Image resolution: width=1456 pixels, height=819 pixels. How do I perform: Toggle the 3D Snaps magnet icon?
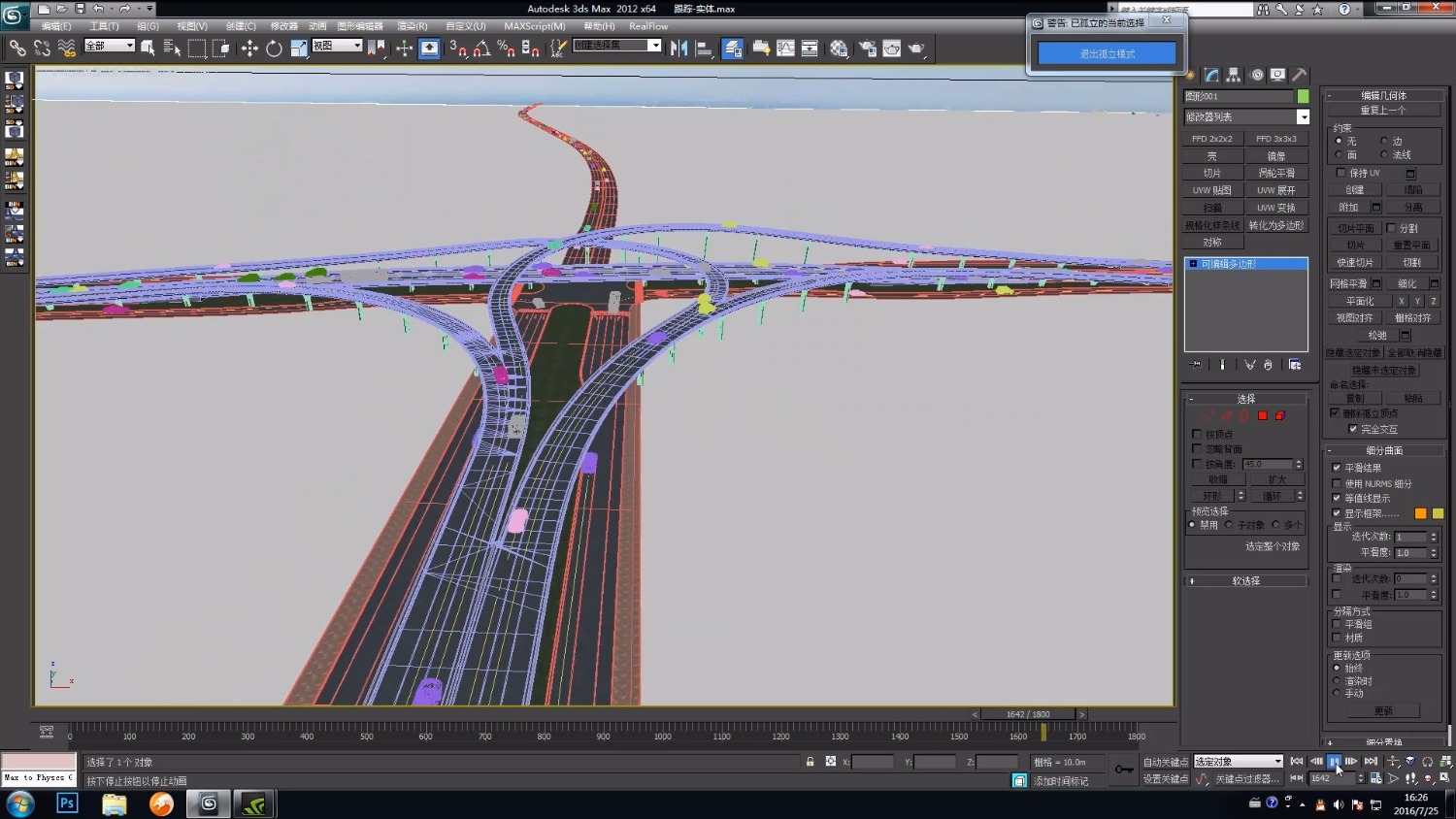click(x=458, y=48)
